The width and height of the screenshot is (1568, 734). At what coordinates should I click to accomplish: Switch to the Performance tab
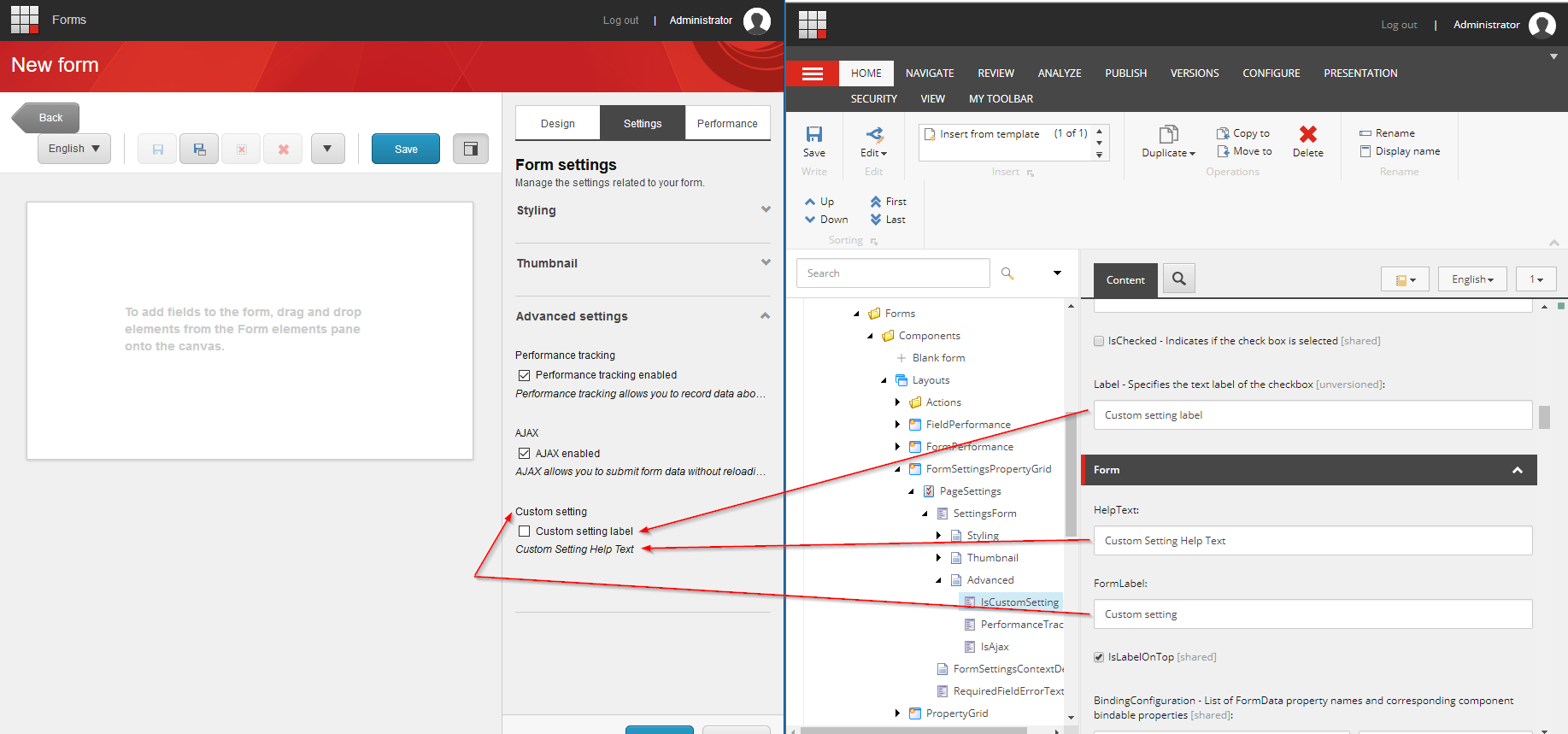coord(727,123)
